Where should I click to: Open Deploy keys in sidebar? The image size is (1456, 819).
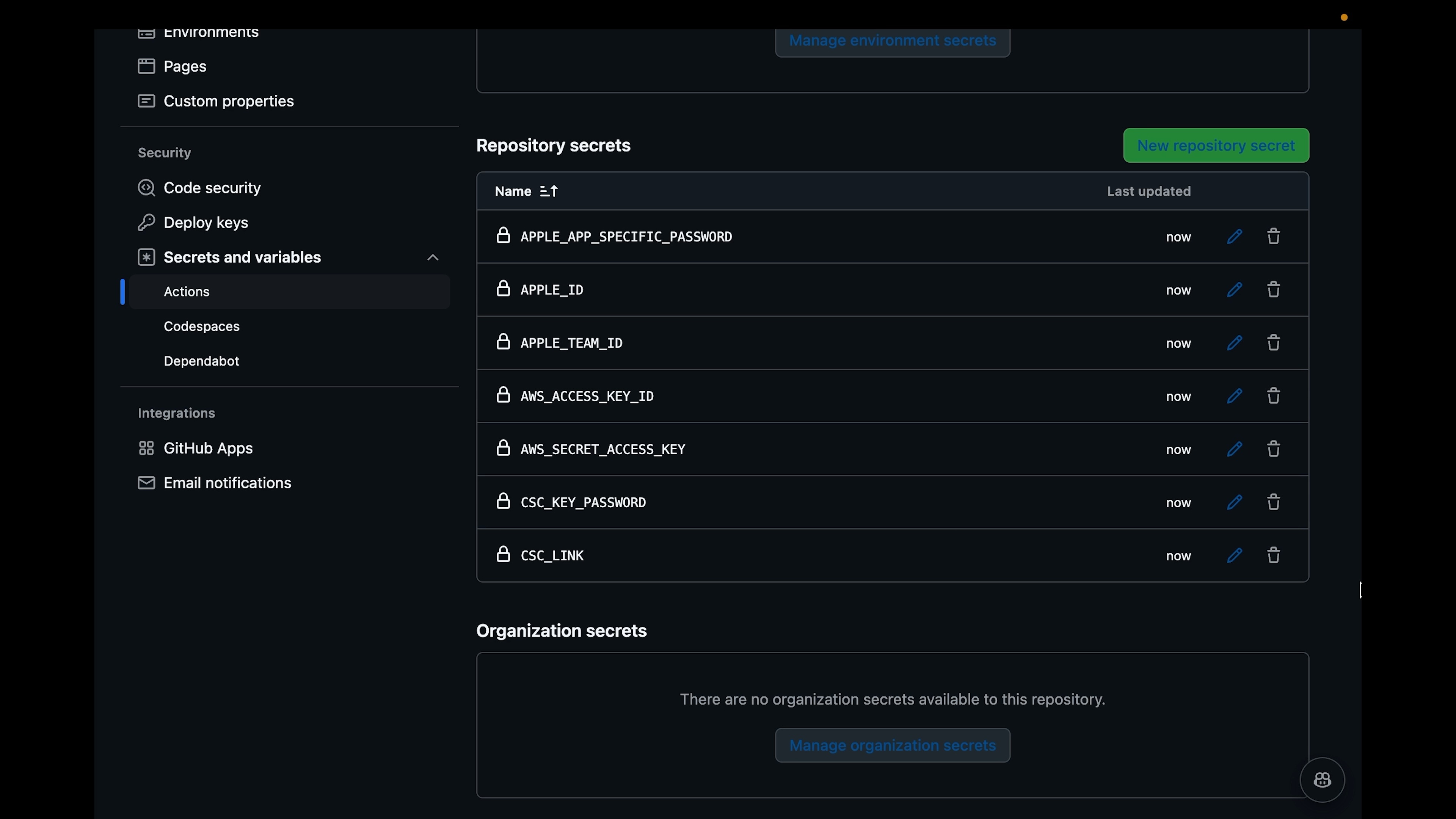point(206,222)
